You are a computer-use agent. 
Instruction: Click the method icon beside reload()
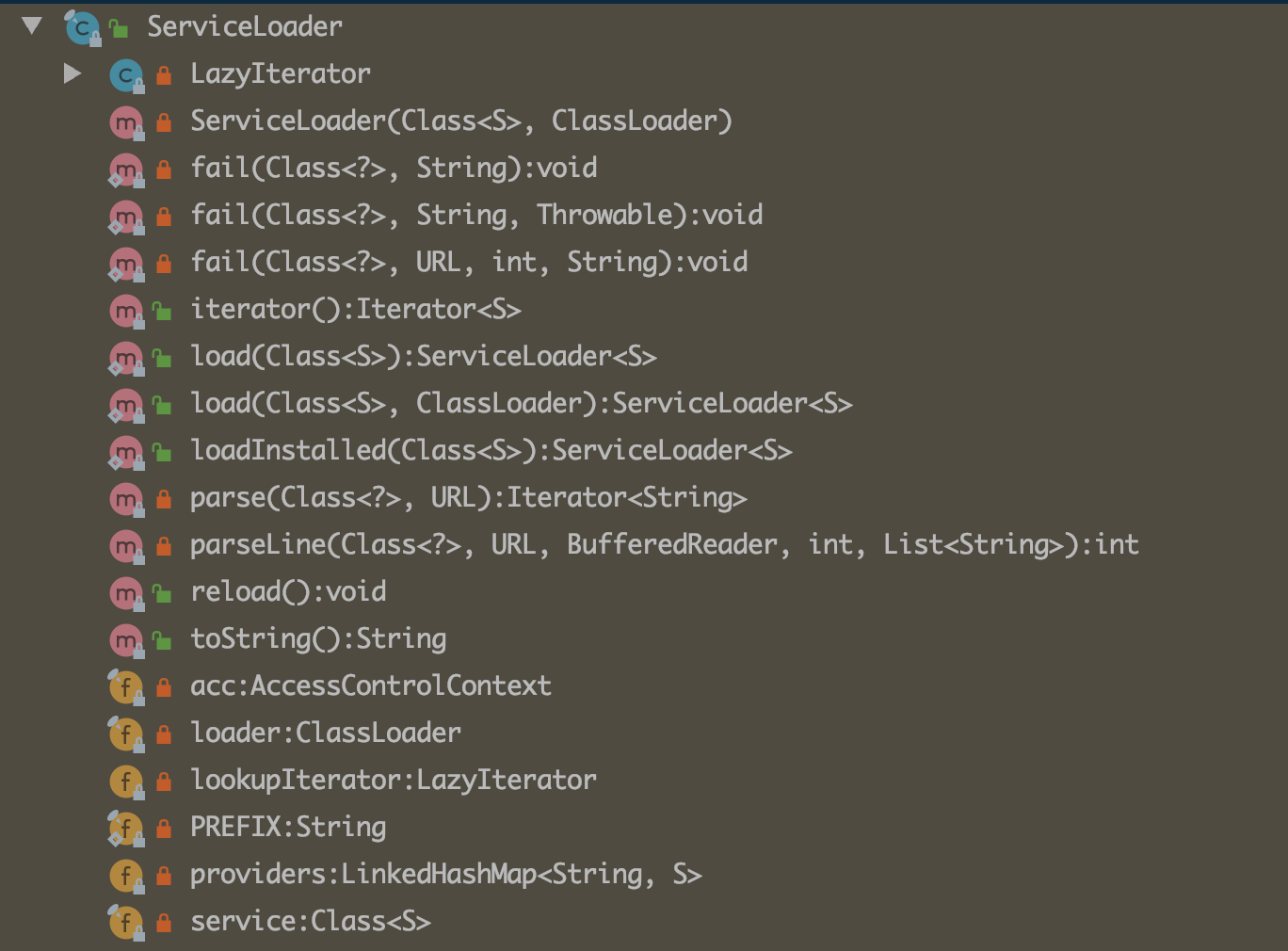click(x=126, y=591)
